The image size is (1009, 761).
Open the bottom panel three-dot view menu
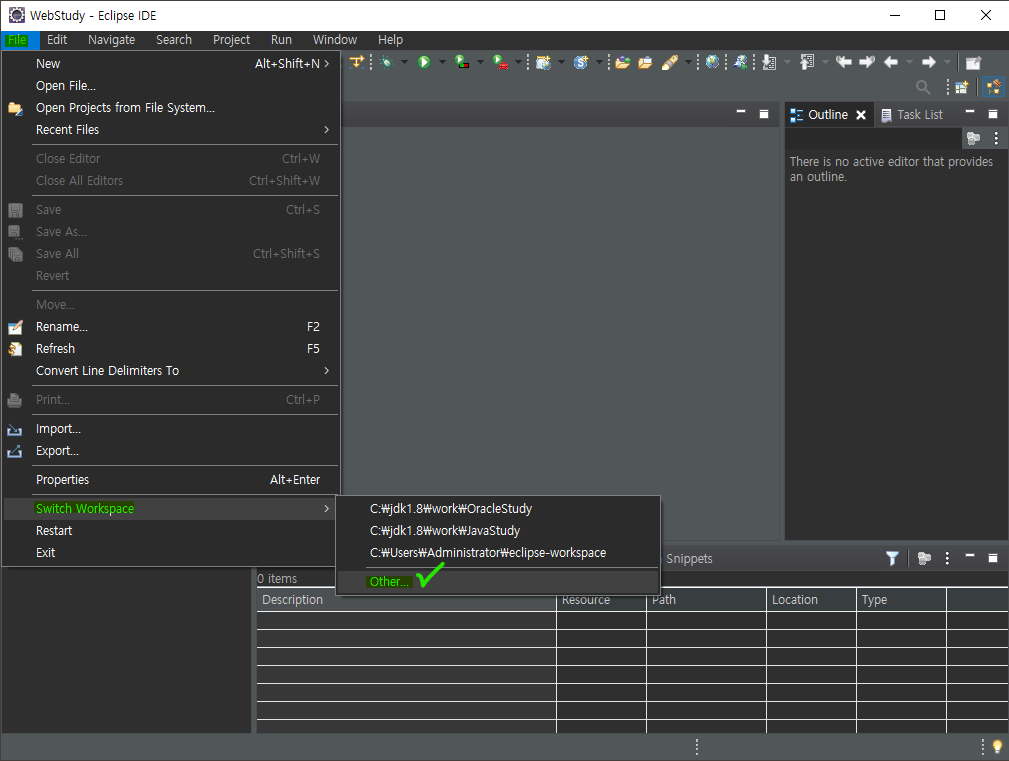947,558
